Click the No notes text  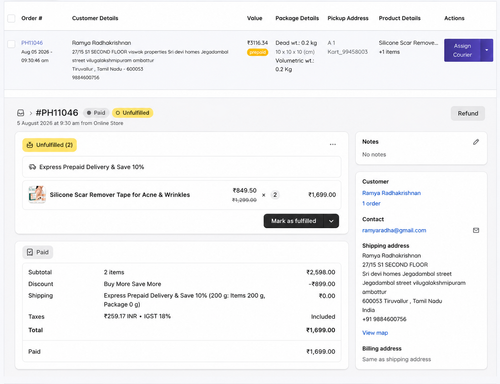374,155
